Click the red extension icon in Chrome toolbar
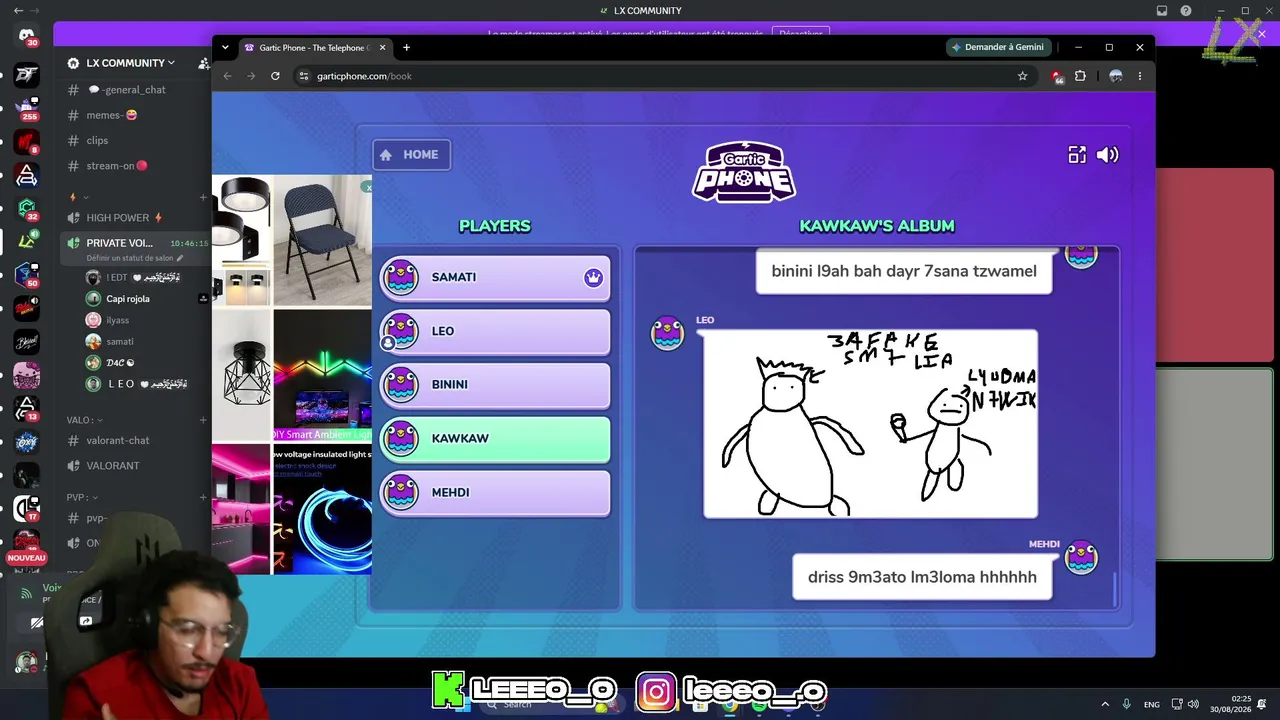Image resolution: width=1280 pixels, height=720 pixels. coord(1057,76)
